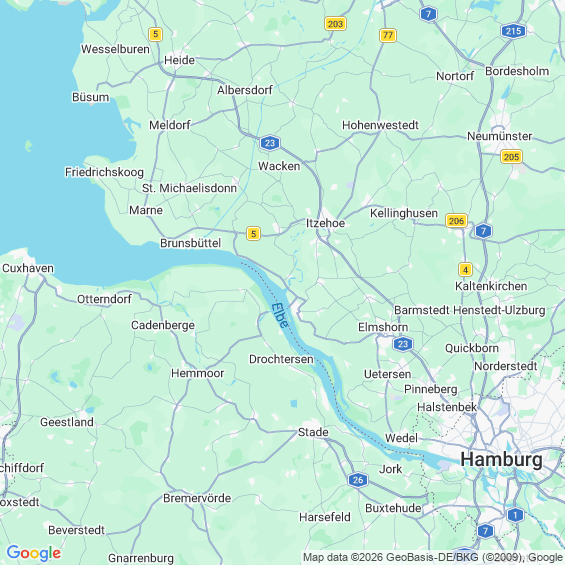Click the A 215 highway shield
This screenshot has width=565, height=565.
coord(513,31)
